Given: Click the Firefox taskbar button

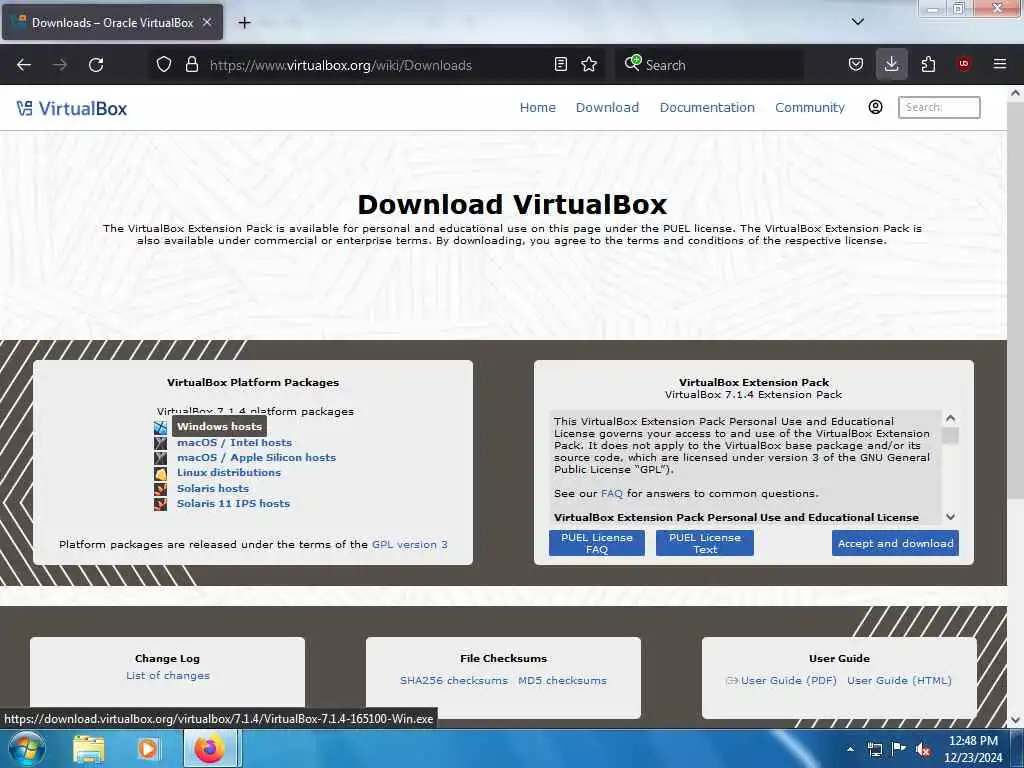Looking at the screenshot, I should tap(209, 748).
